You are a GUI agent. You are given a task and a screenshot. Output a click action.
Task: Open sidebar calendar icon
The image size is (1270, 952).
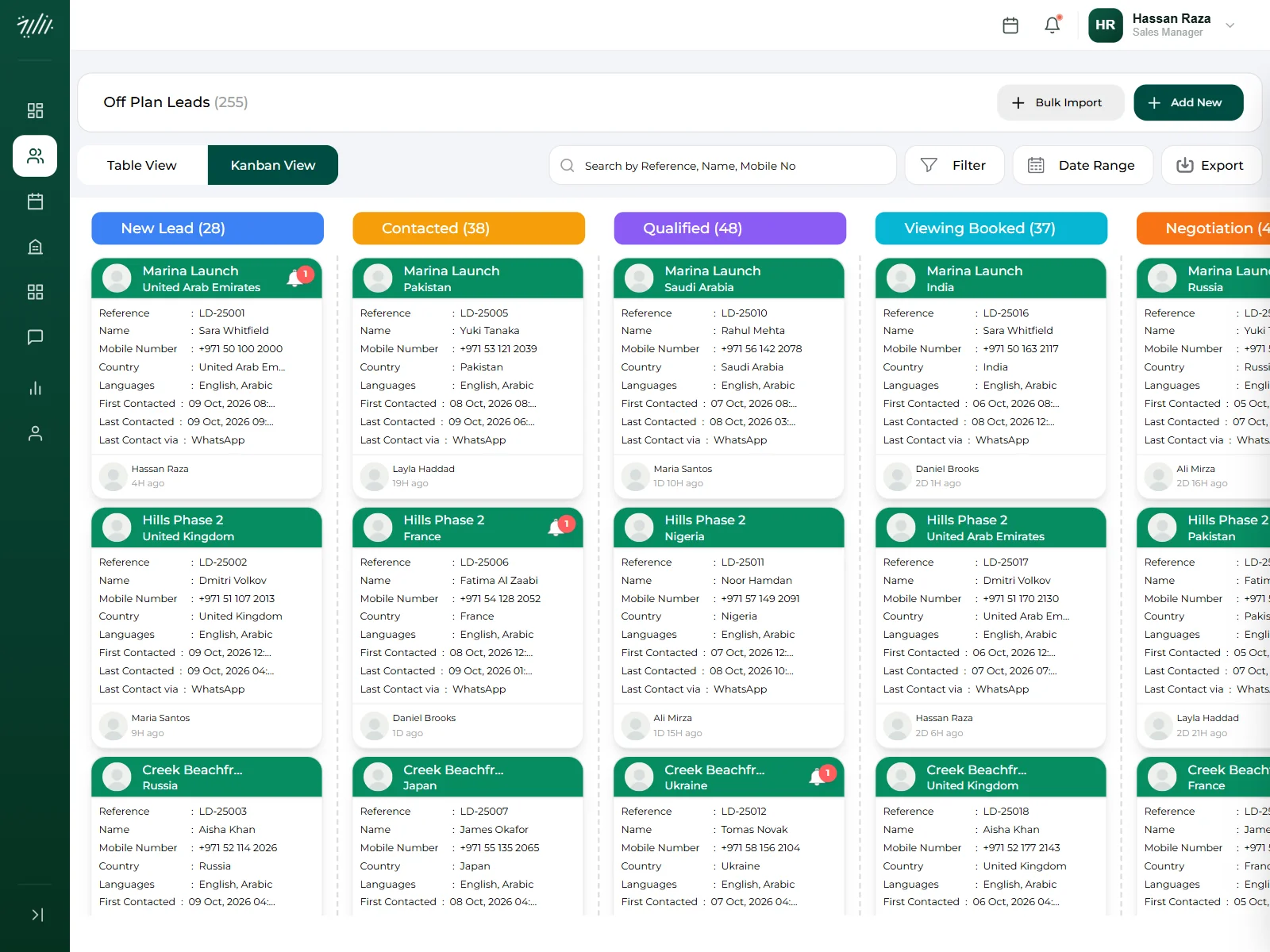click(x=35, y=202)
